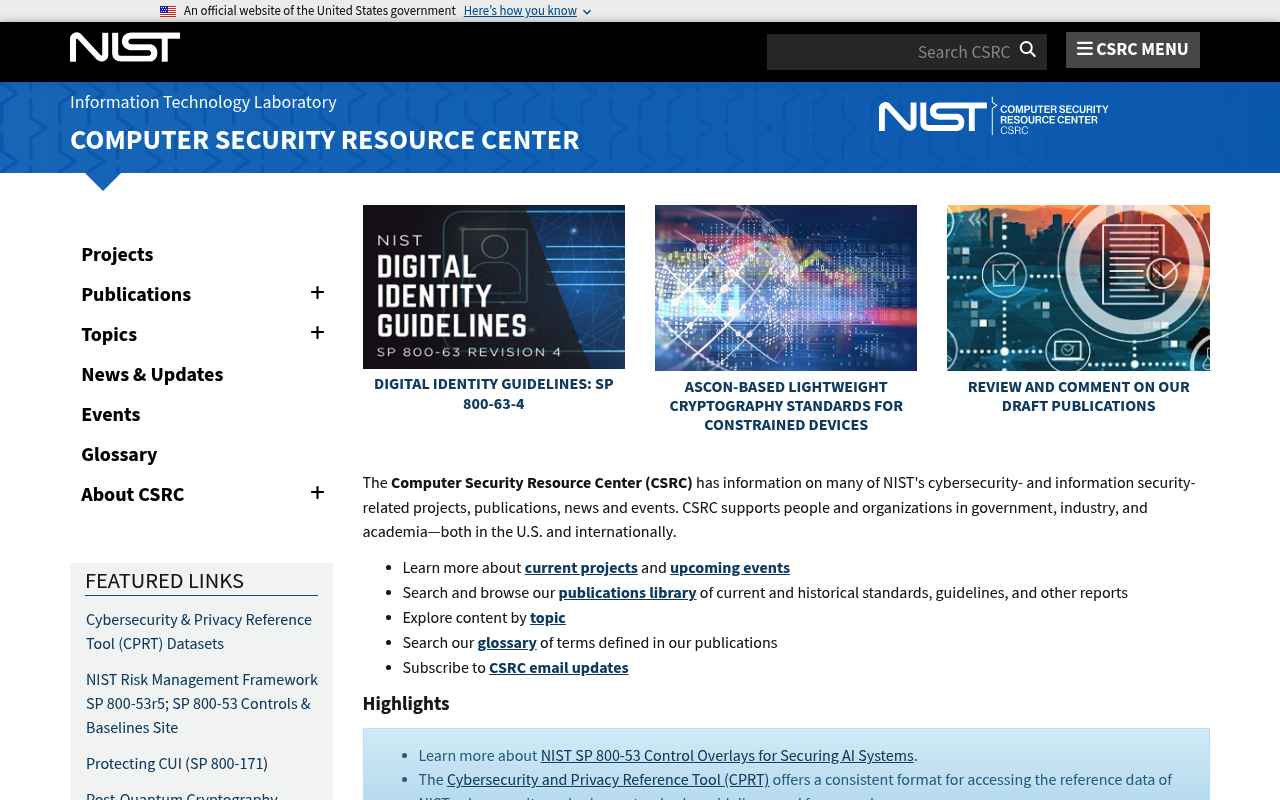This screenshot has height=800, width=1280.
Task: Click the NIST Computer Security Resource Center logo
Action: point(993,116)
